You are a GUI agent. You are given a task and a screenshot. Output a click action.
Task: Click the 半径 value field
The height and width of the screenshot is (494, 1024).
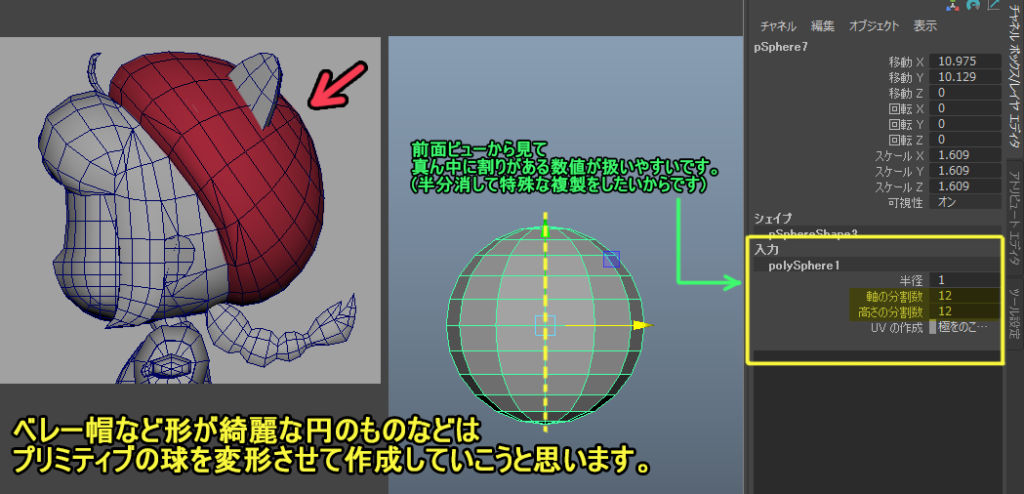[965, 280]
